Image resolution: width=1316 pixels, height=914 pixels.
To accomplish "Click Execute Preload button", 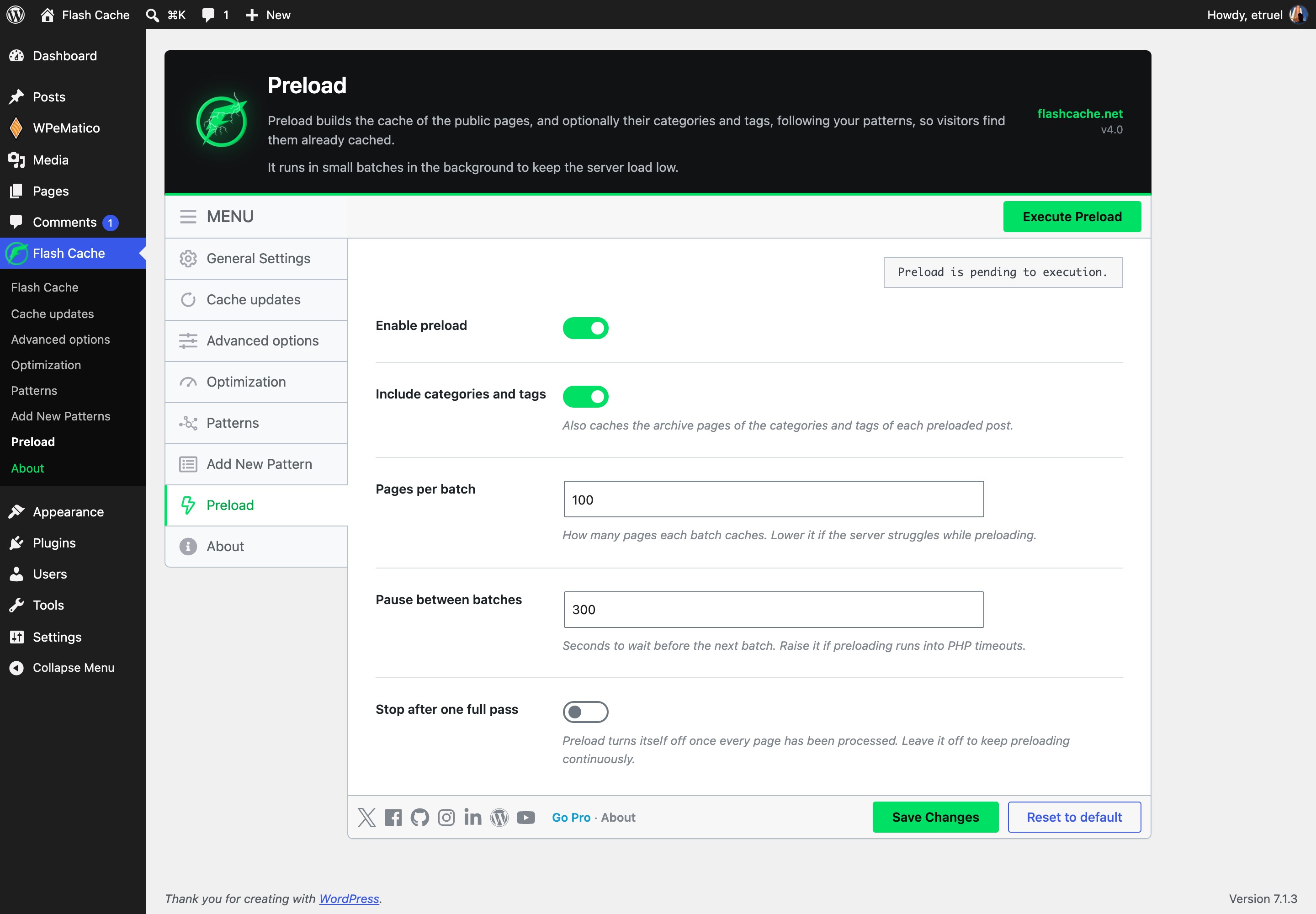I will (x=1072, y=217).
